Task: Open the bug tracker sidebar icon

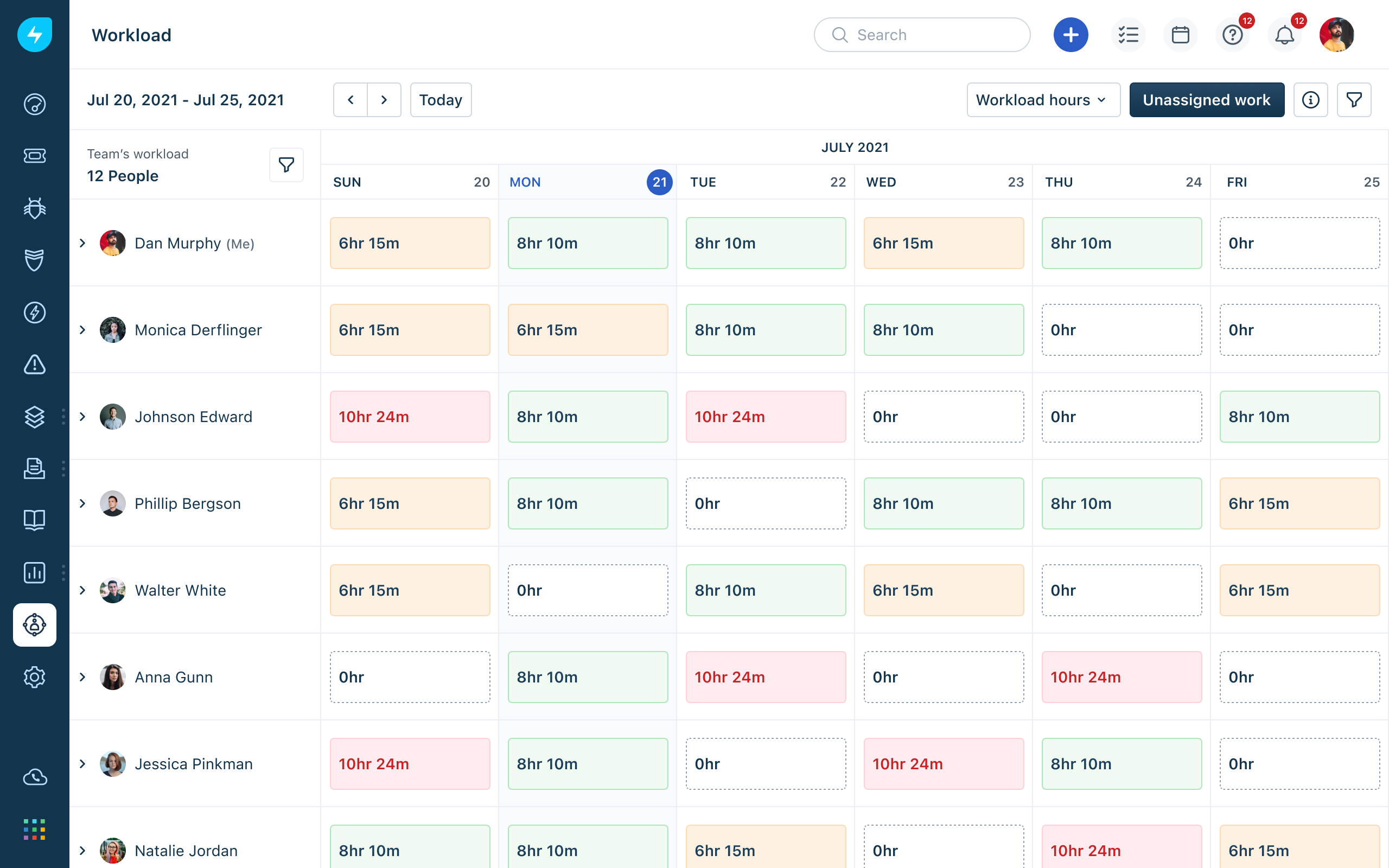Action: [x=34, y=208]
